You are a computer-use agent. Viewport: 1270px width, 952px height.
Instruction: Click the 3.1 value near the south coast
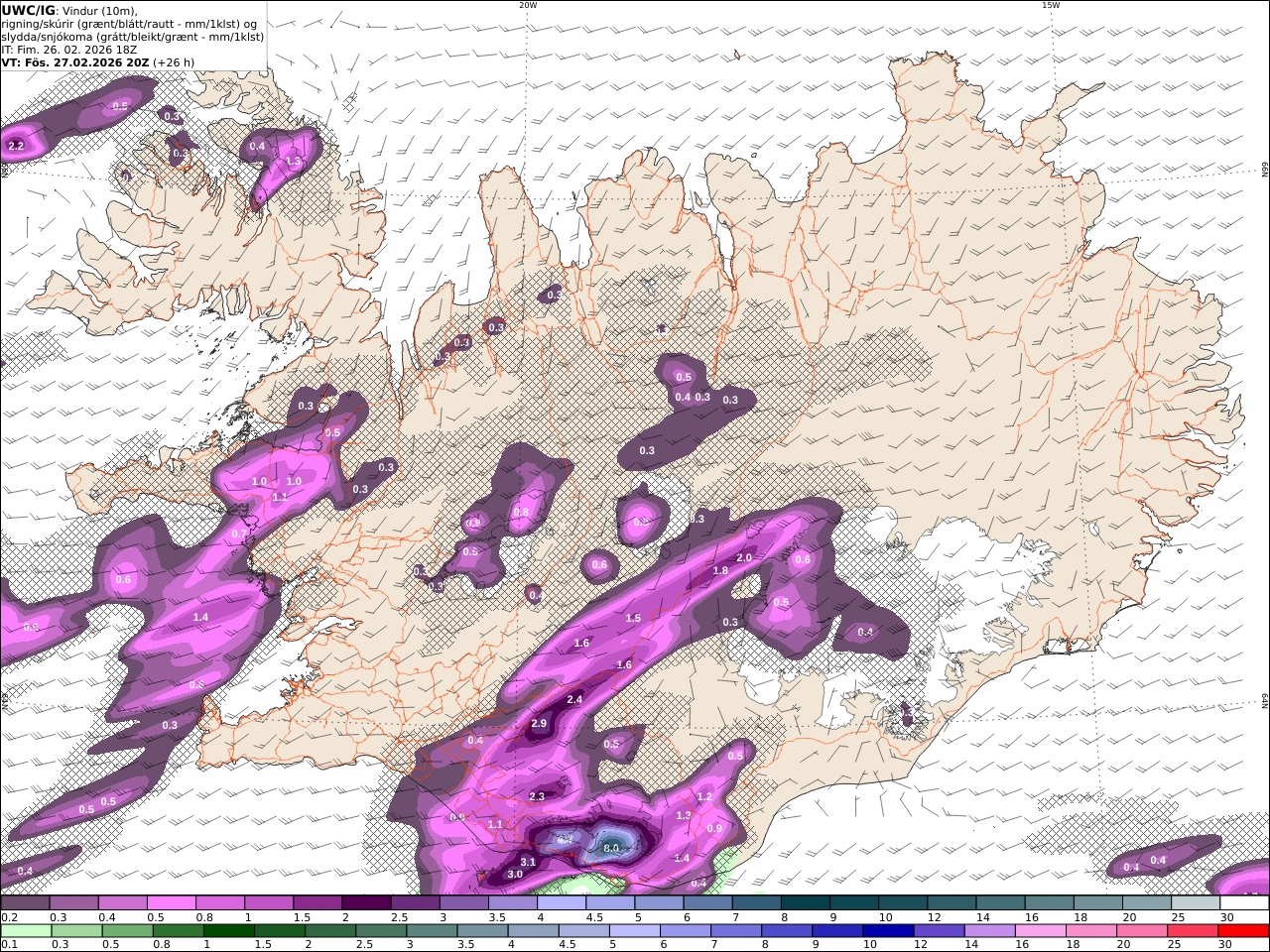coord(528,863)
